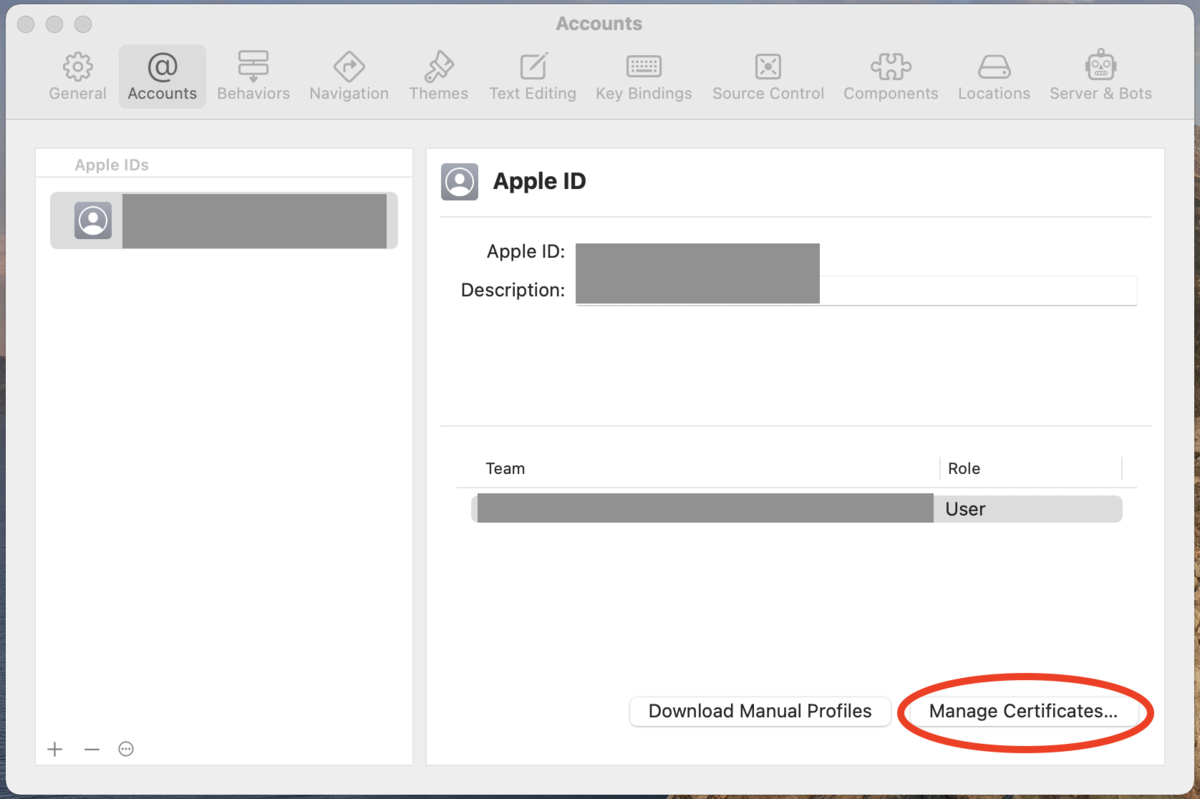Switch to Key Bindings preferences

click(643, 77)
